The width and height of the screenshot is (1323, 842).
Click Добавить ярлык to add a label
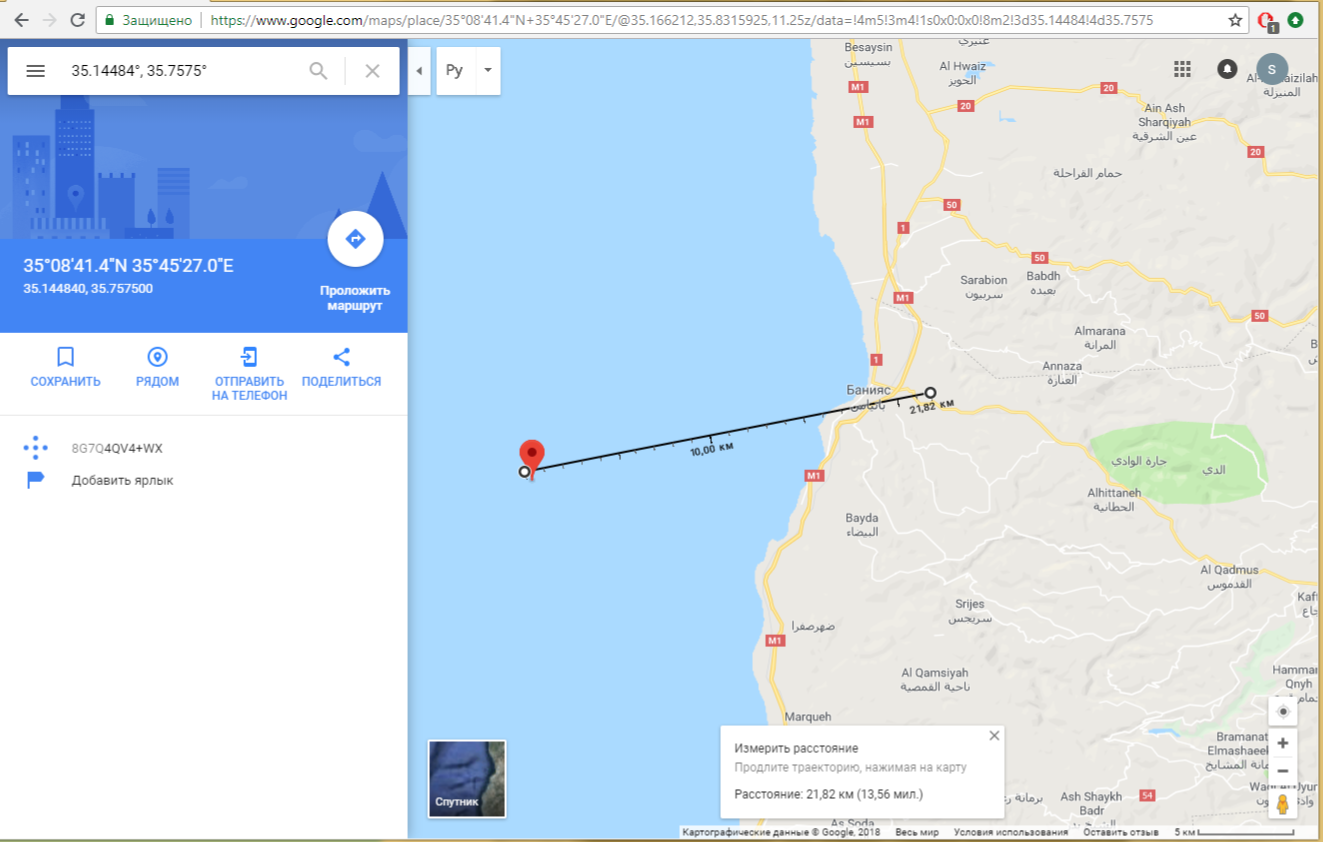coord(122,480)
